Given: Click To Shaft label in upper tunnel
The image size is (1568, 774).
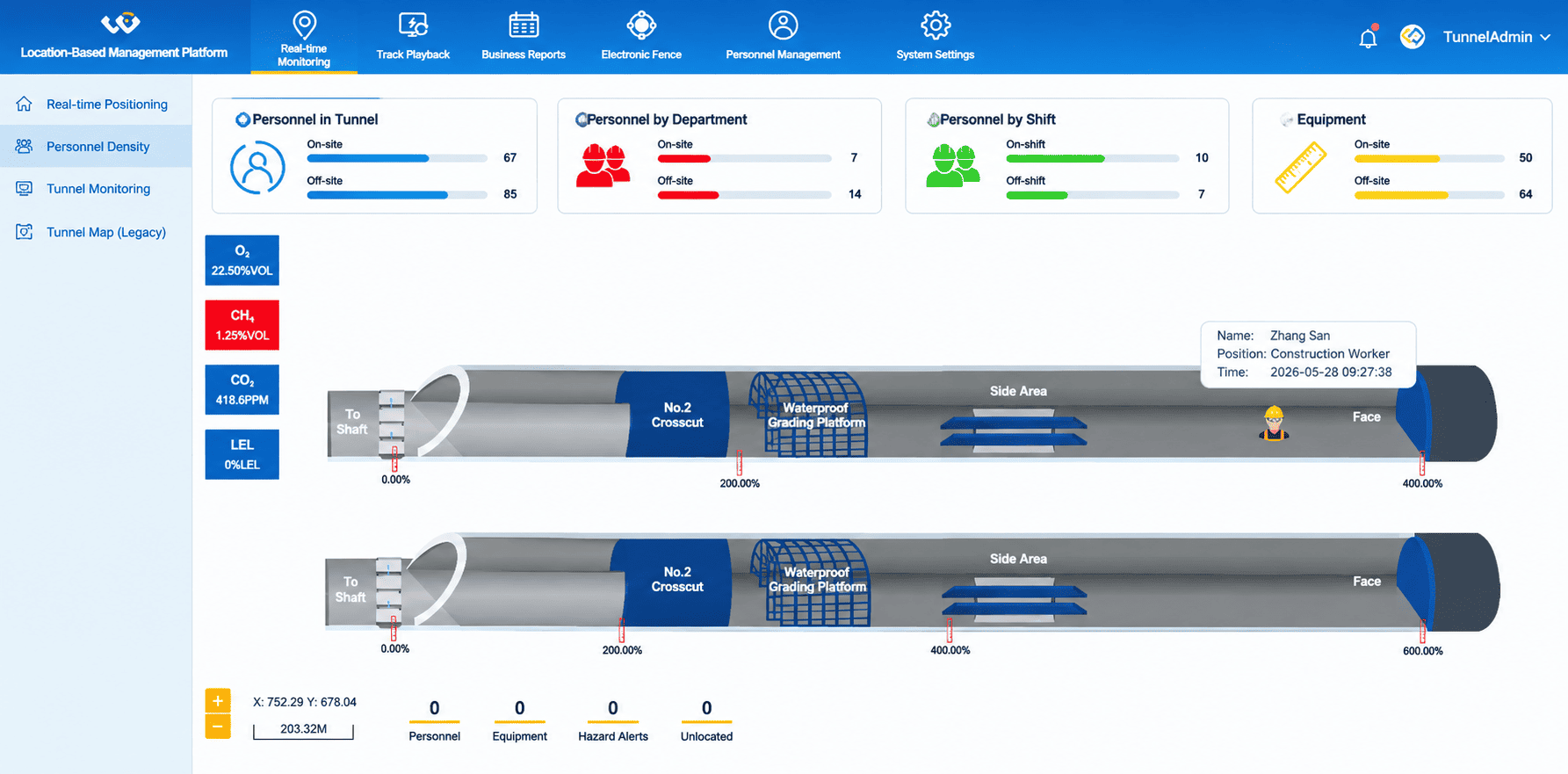Looking at the screenshot, I should (x=351, y=422).
